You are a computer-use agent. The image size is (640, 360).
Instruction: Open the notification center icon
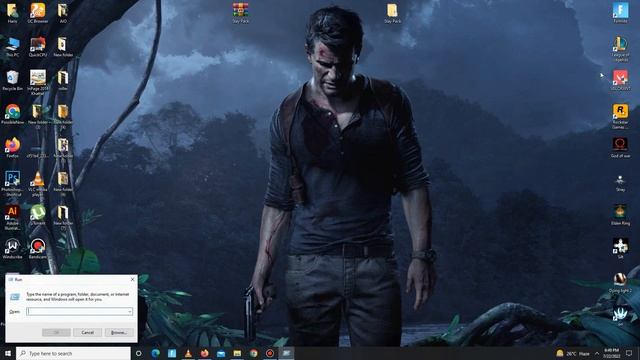tap(629, 353)
